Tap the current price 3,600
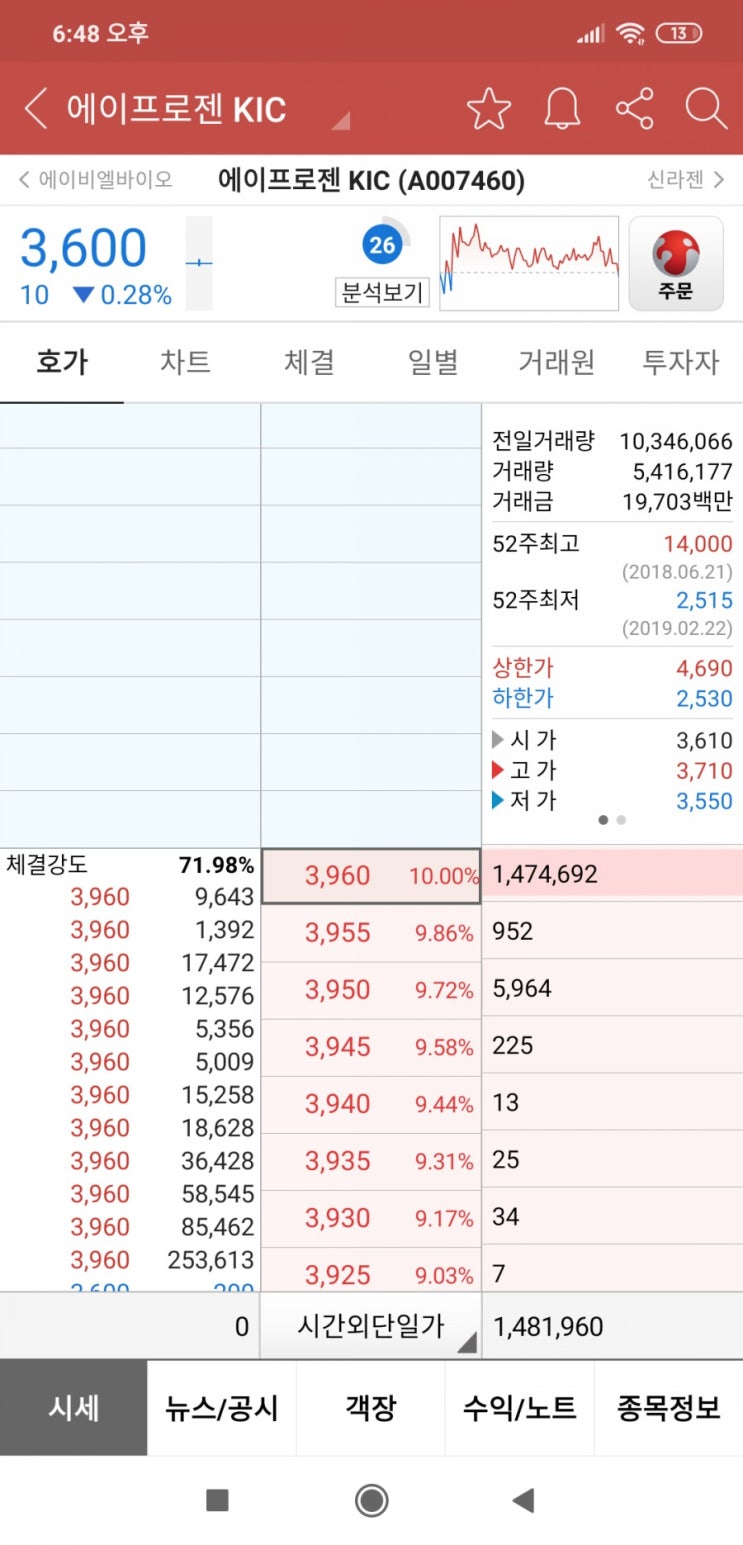Image resolution: width=743 pixels, height=1545 pixels. pyautogui.click(x=84, y=248)
